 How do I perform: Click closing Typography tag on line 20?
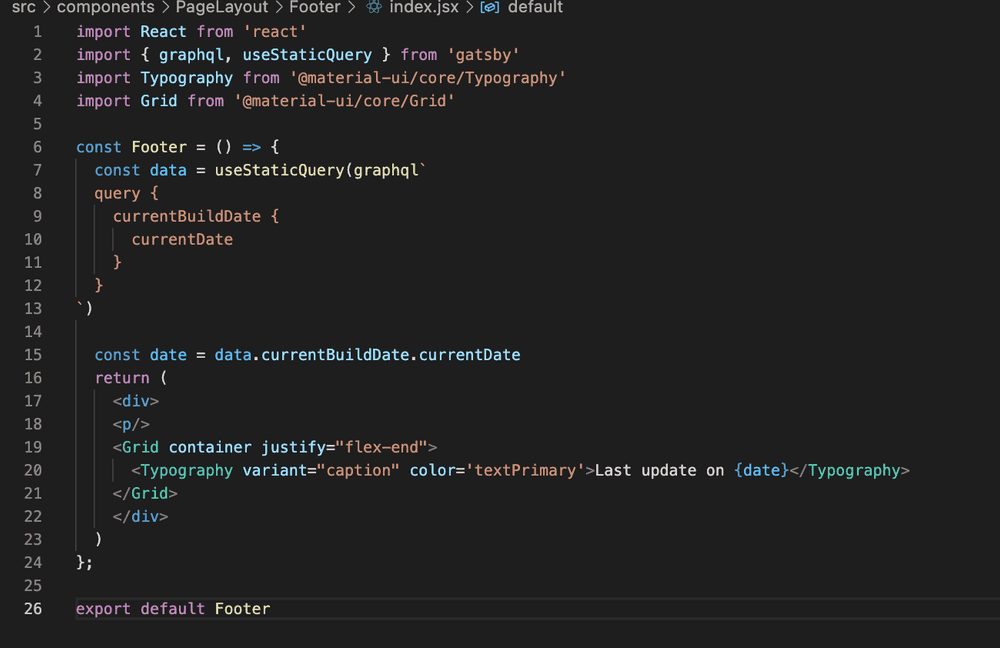point(849,470)
